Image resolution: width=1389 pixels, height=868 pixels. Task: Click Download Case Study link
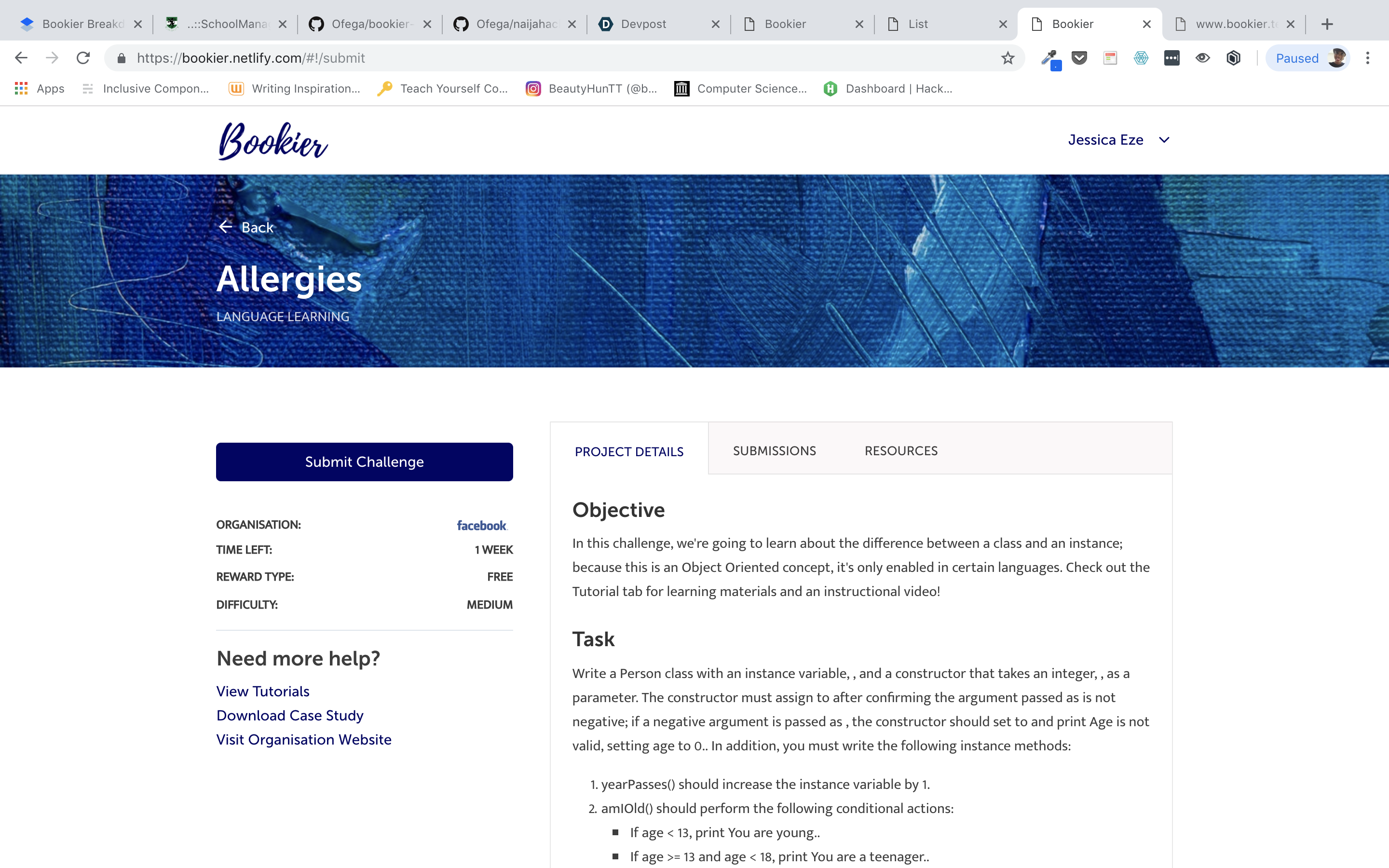click(290, 715)
